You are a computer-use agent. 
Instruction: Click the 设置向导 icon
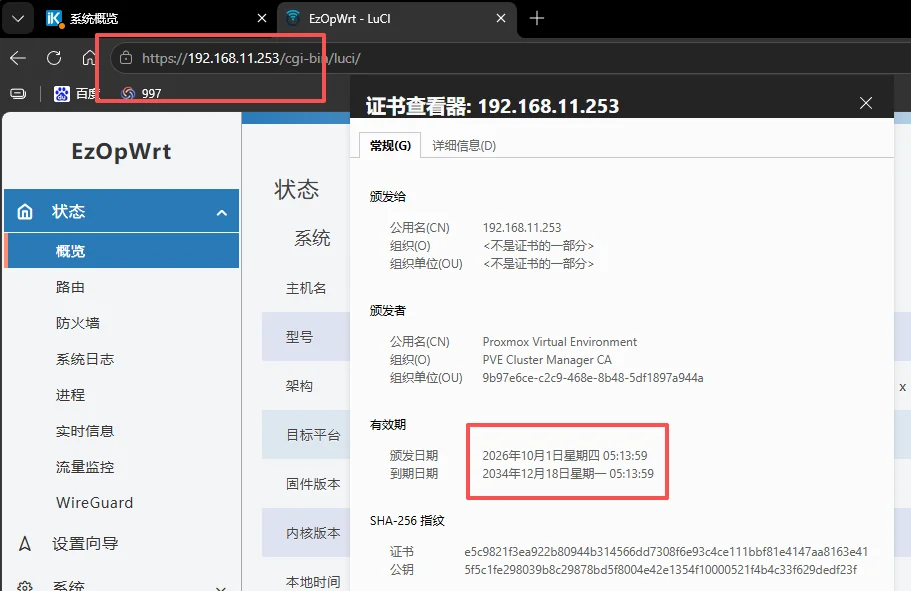[x=25, y=544]
